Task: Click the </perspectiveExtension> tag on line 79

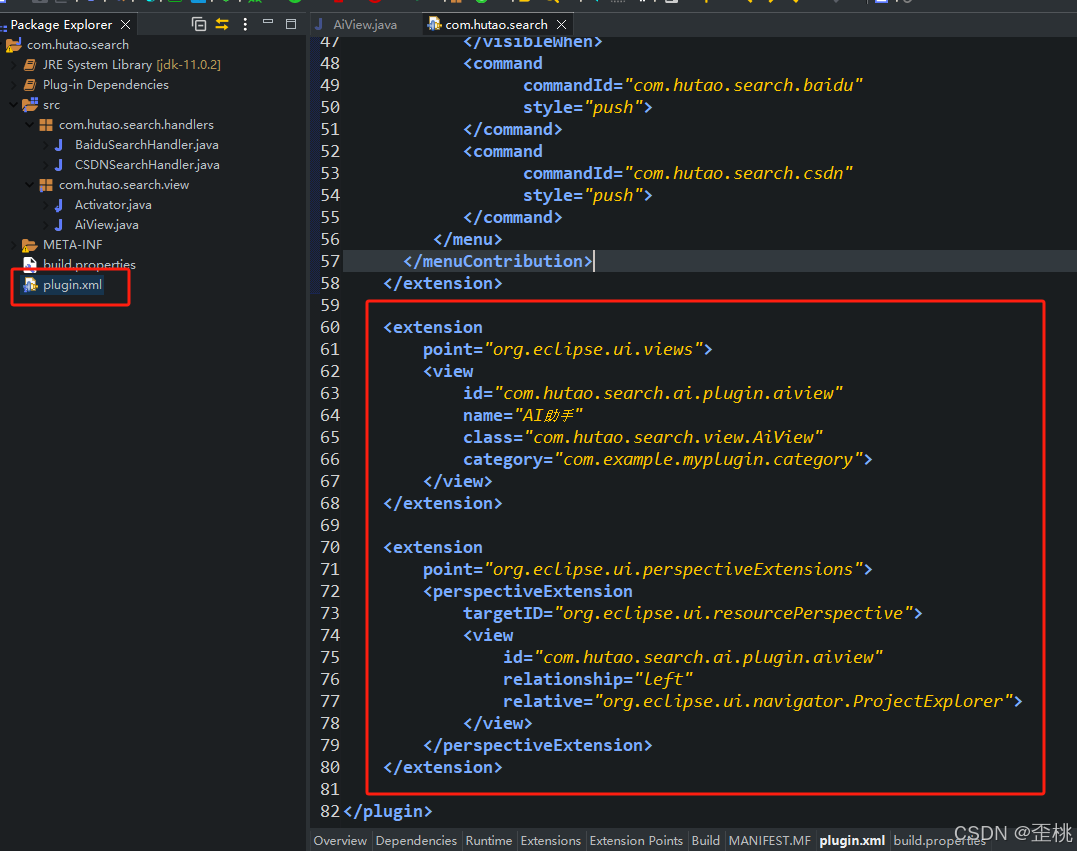Action: (538, 745)
